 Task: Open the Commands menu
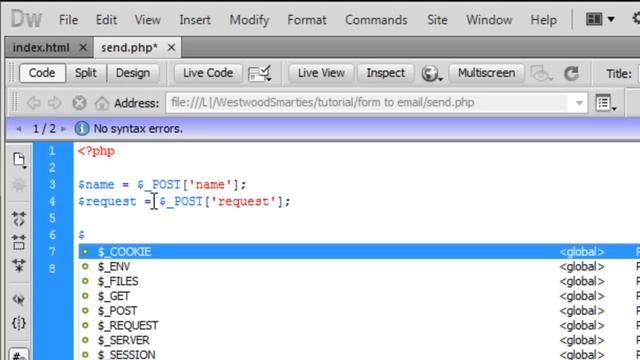(376, 20)
